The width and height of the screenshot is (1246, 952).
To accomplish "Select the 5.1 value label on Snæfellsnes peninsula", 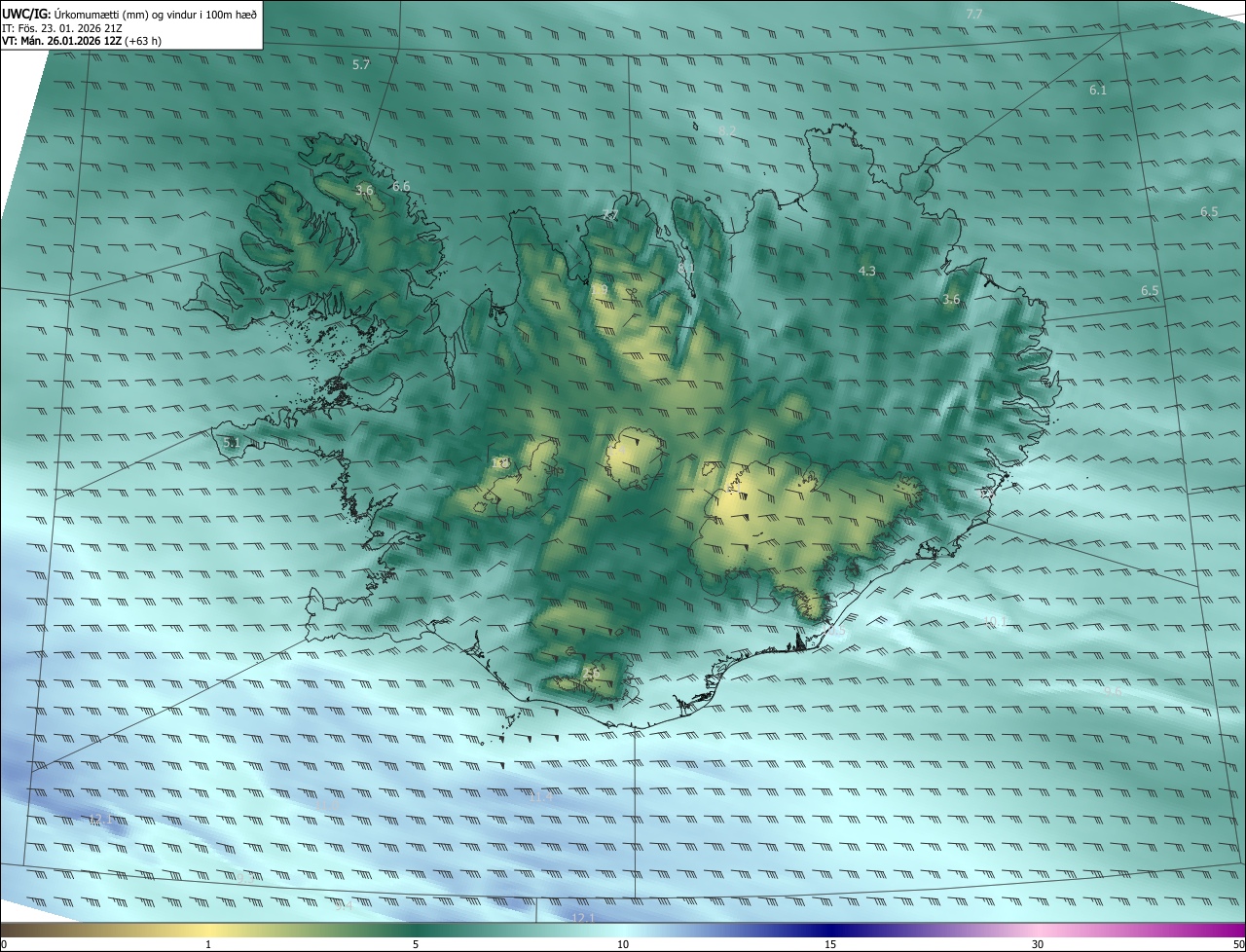I will point(231,443).
